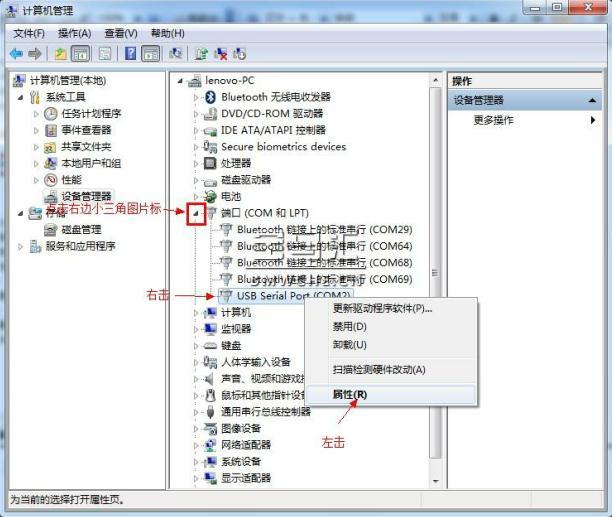Click the Bluetooth 无线电收发器 device icon
The image size is (612, 517).
210,97
